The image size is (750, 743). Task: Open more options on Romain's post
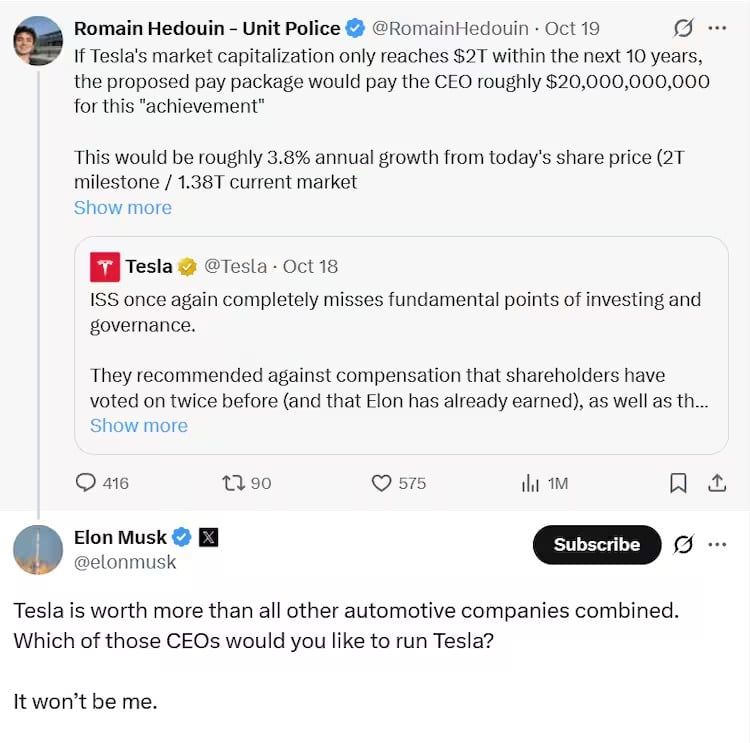point(717,28)
